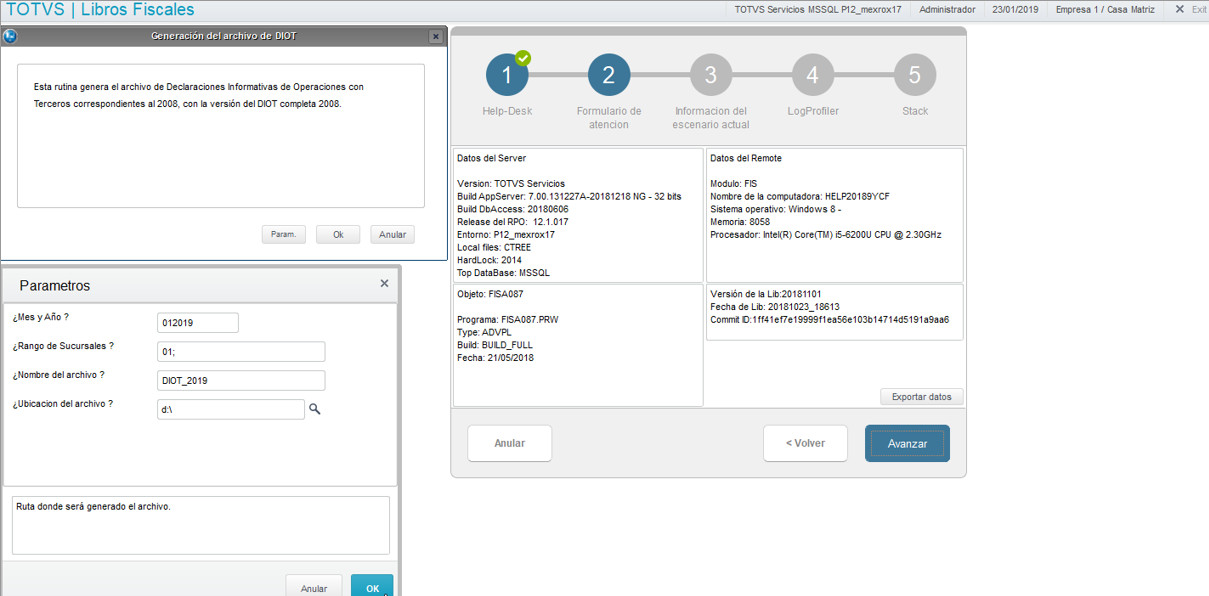Click the Ubicacion del archivo input field
The height and width of the screenshot is (596, 1209).
point(231,409)
